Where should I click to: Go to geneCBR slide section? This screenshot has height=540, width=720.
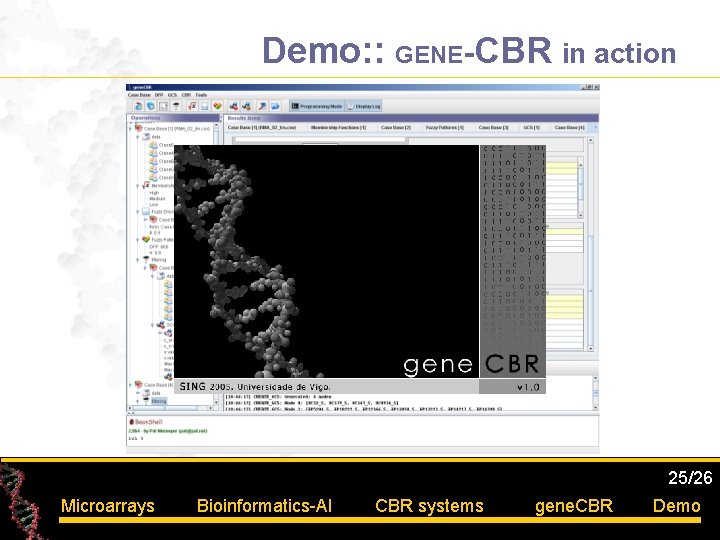pyautogui.click(x=574, y=506)
